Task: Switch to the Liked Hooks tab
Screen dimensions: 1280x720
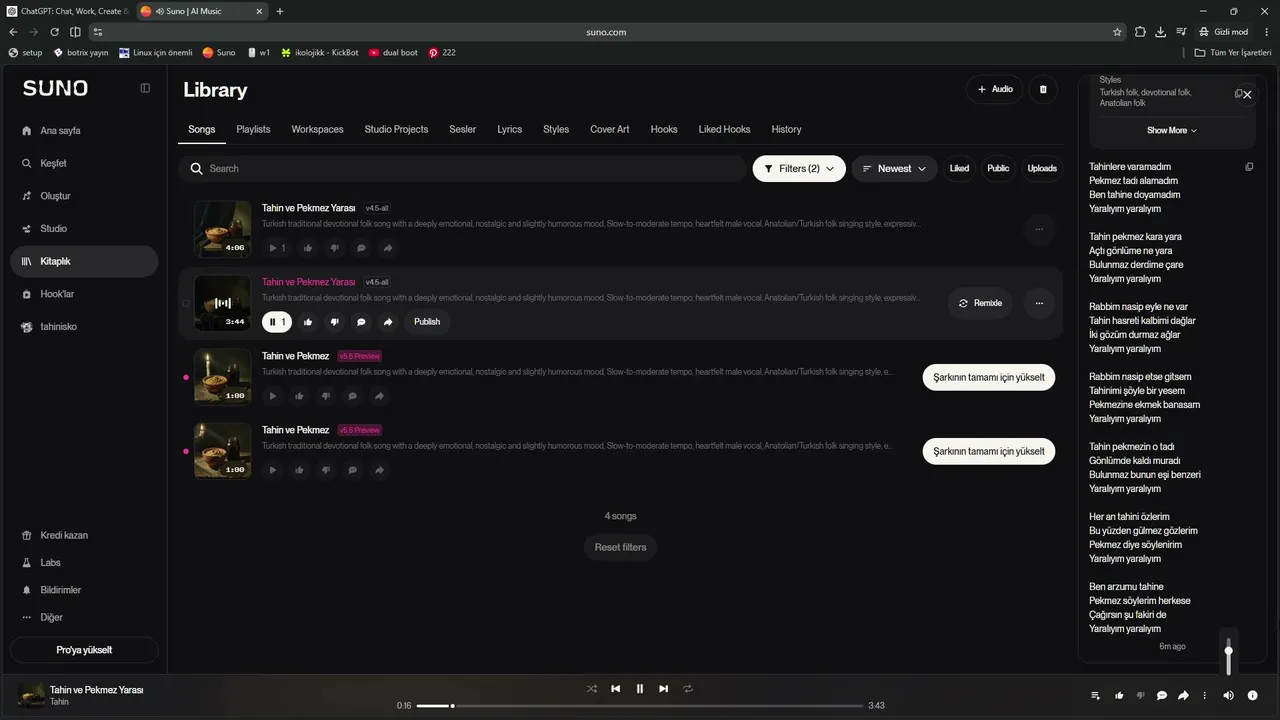Action: [724, 130]
